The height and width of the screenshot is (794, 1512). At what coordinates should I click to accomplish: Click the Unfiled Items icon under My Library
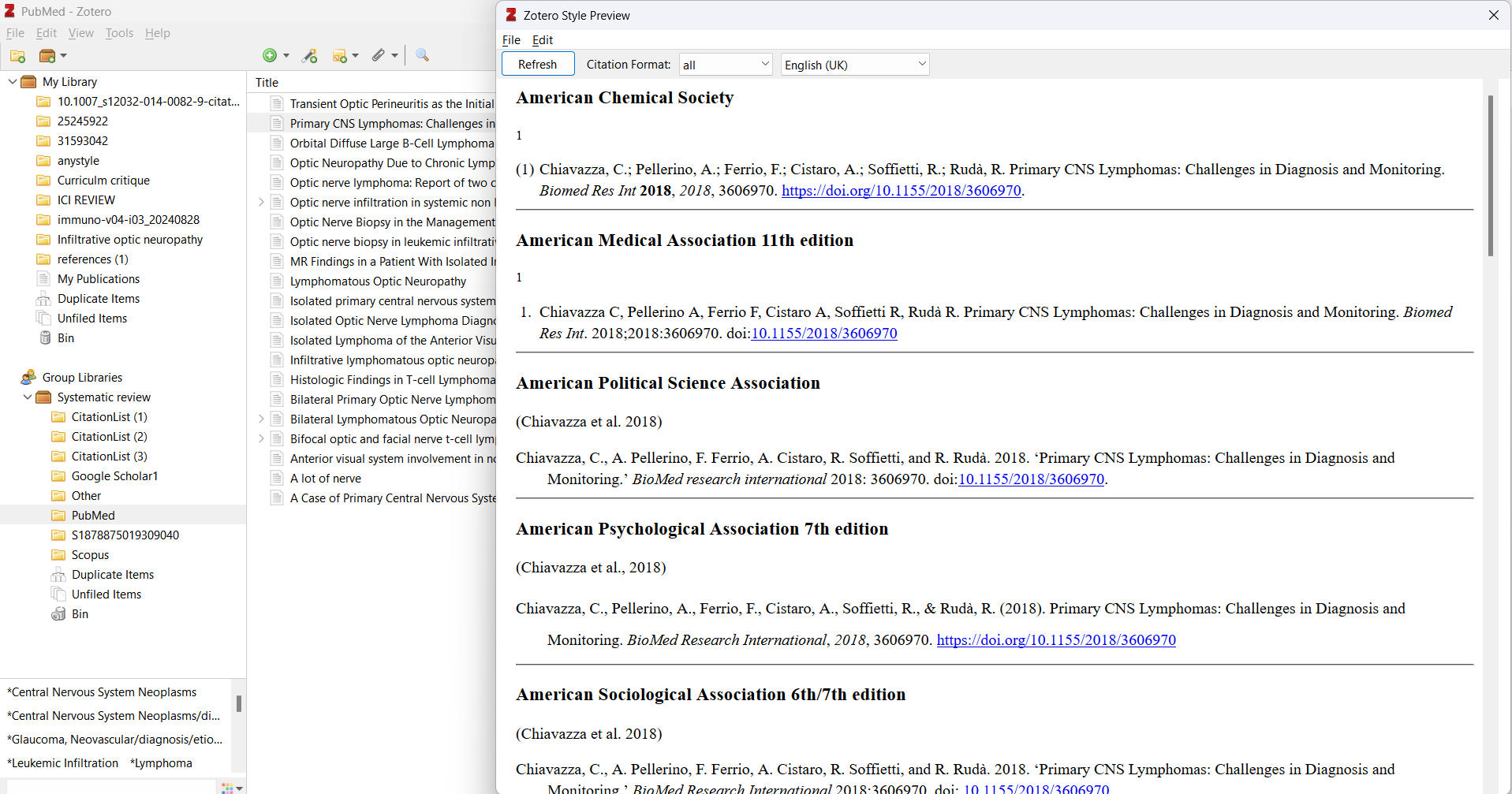tap(43, 318)
